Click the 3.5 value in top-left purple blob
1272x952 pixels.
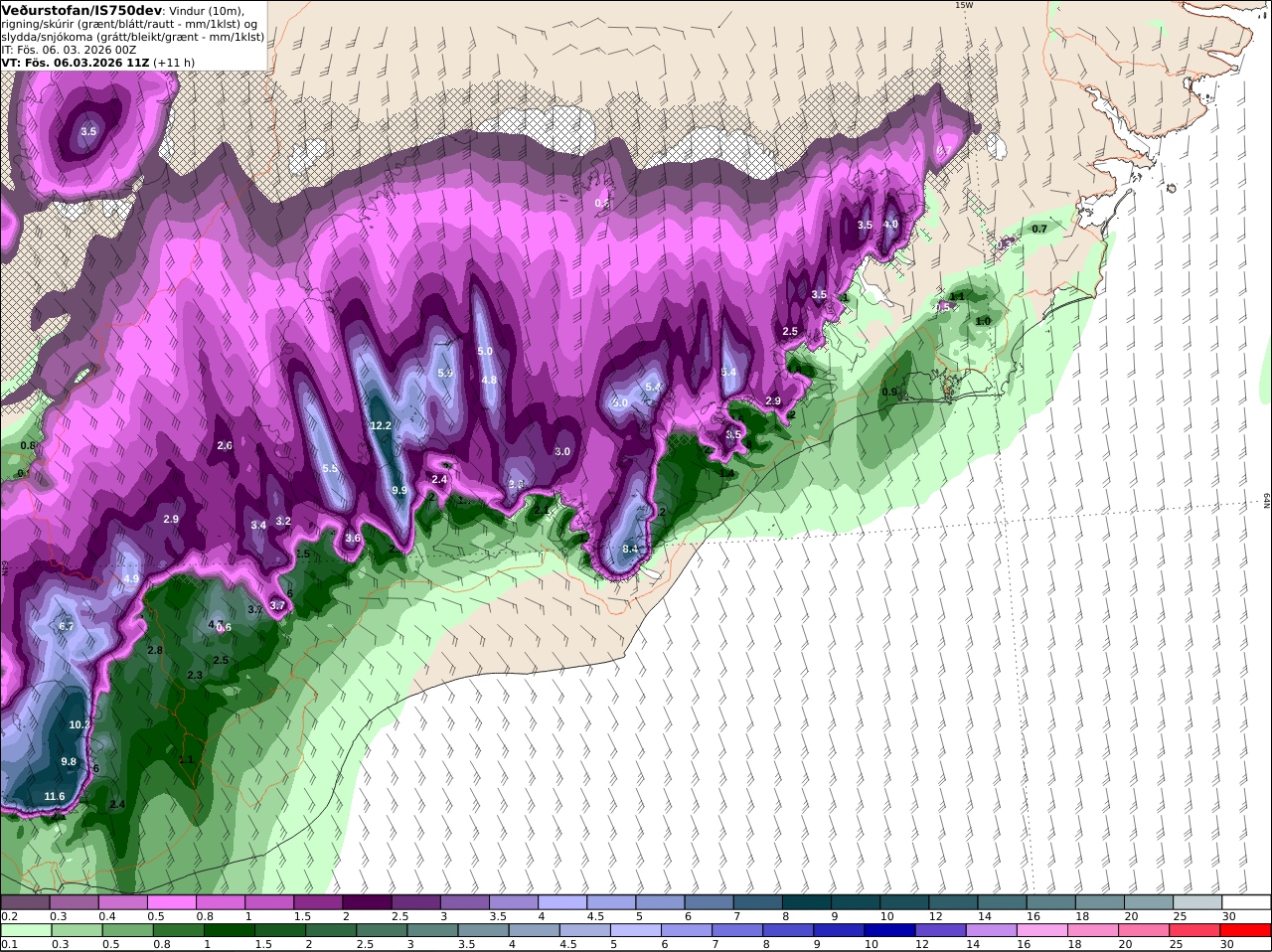88,131
